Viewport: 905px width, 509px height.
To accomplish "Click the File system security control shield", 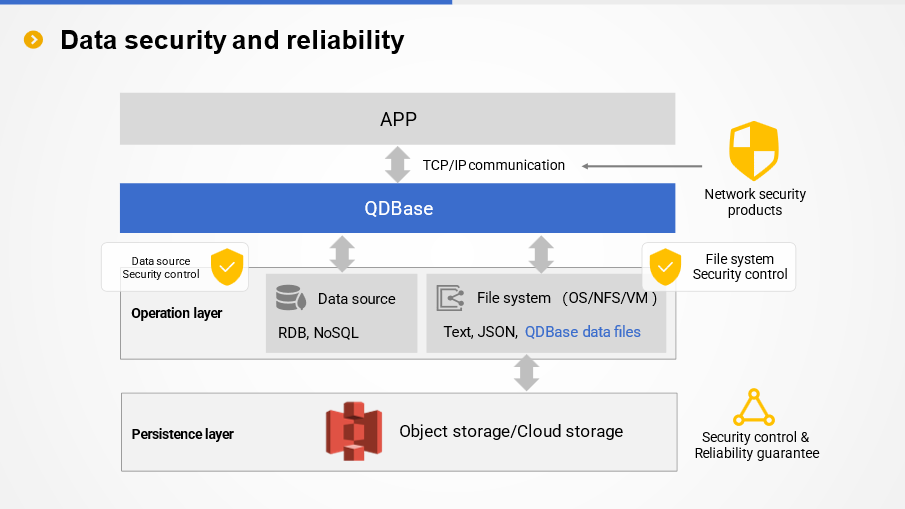I will click(665, 267).
